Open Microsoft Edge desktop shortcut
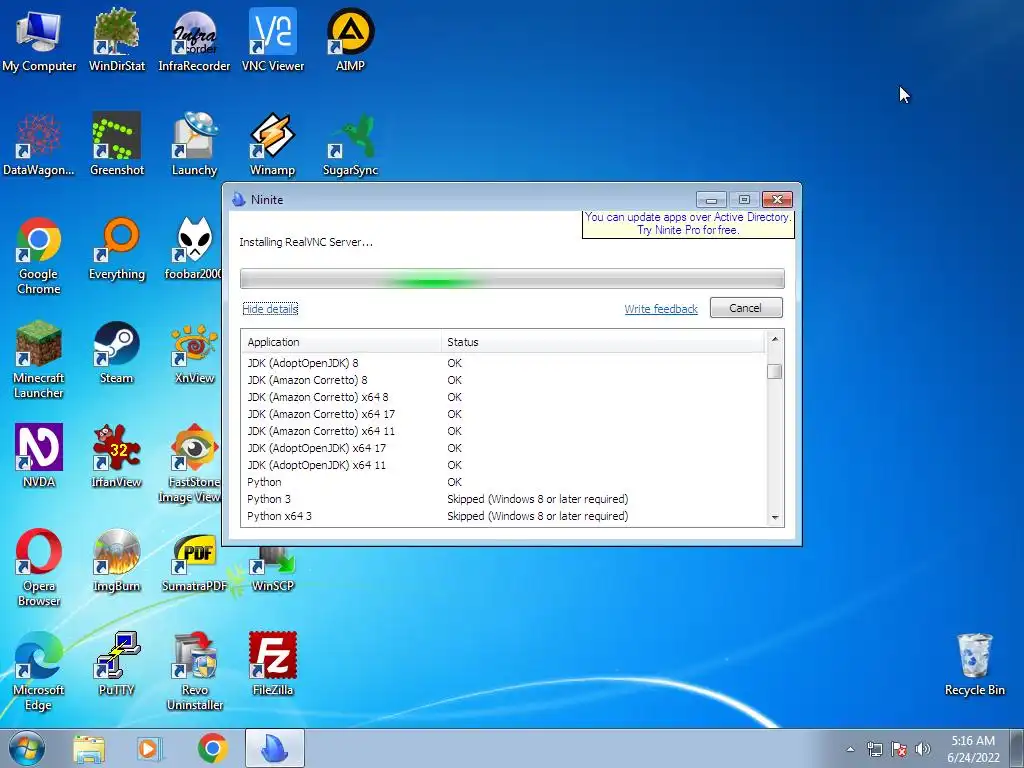 pyautogui.click(x=39, y=671)
